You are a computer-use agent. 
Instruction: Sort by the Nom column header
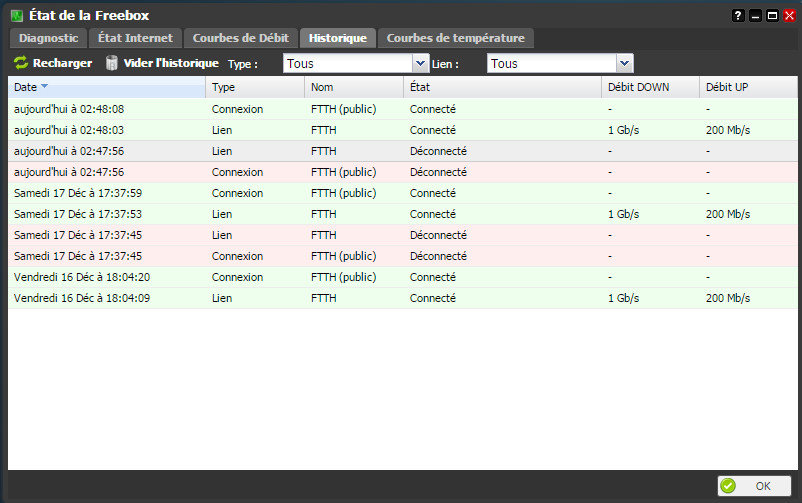pos(354,87)
